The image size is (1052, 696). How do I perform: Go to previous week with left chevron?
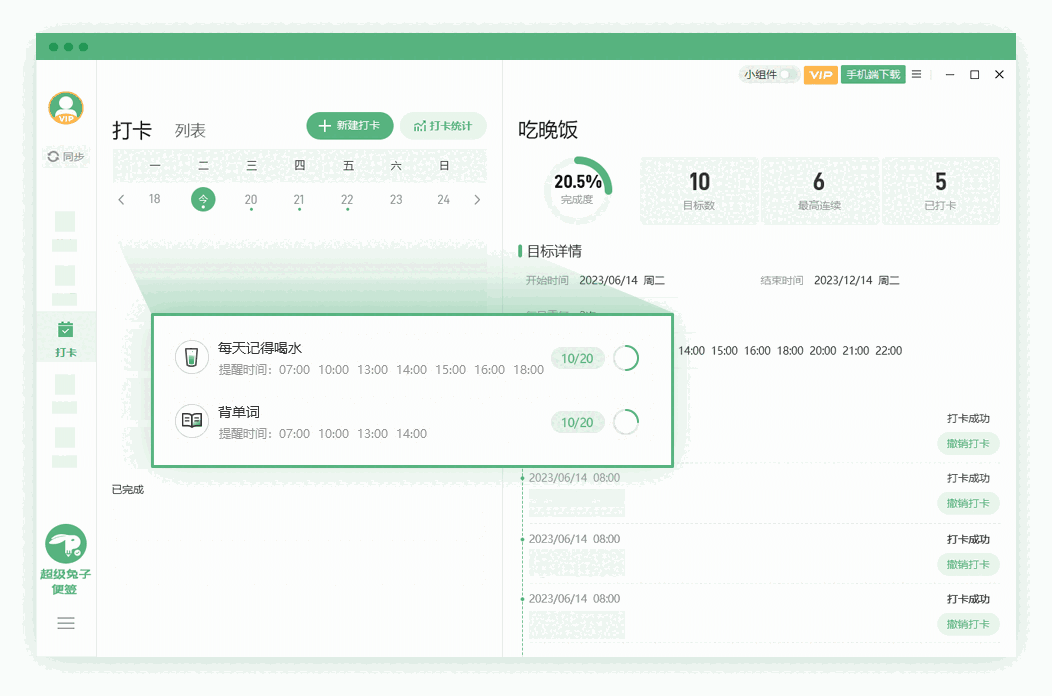(x=121, y=199)
